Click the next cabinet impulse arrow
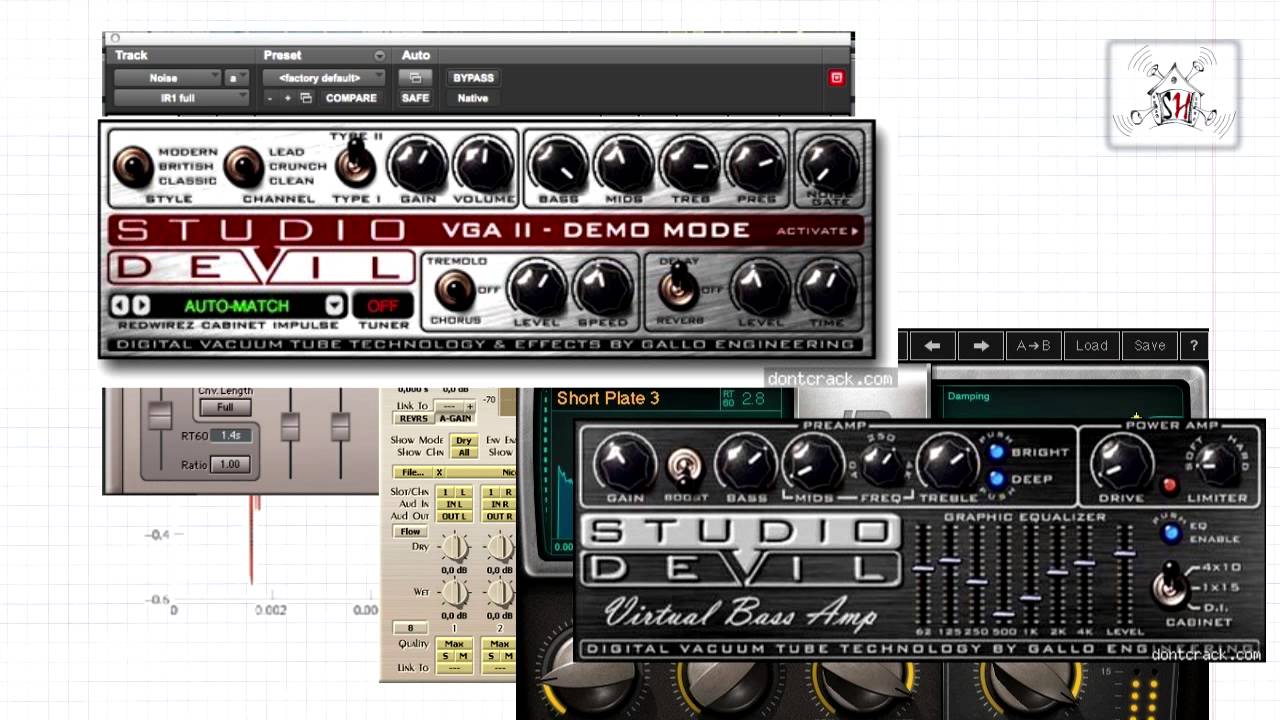This screenshot has width=1280, height=720. [x=141, y=306]
